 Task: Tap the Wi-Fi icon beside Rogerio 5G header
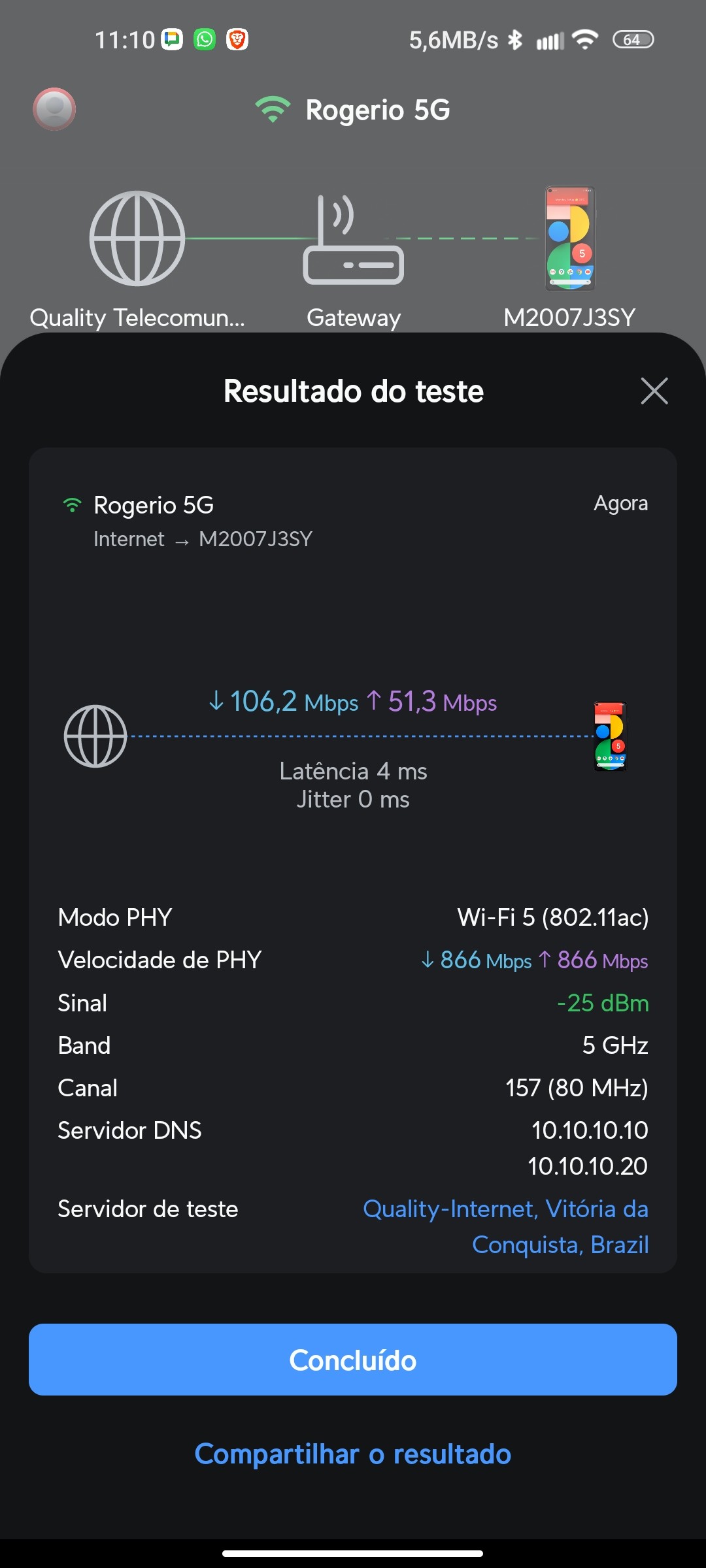click(273, 109)
